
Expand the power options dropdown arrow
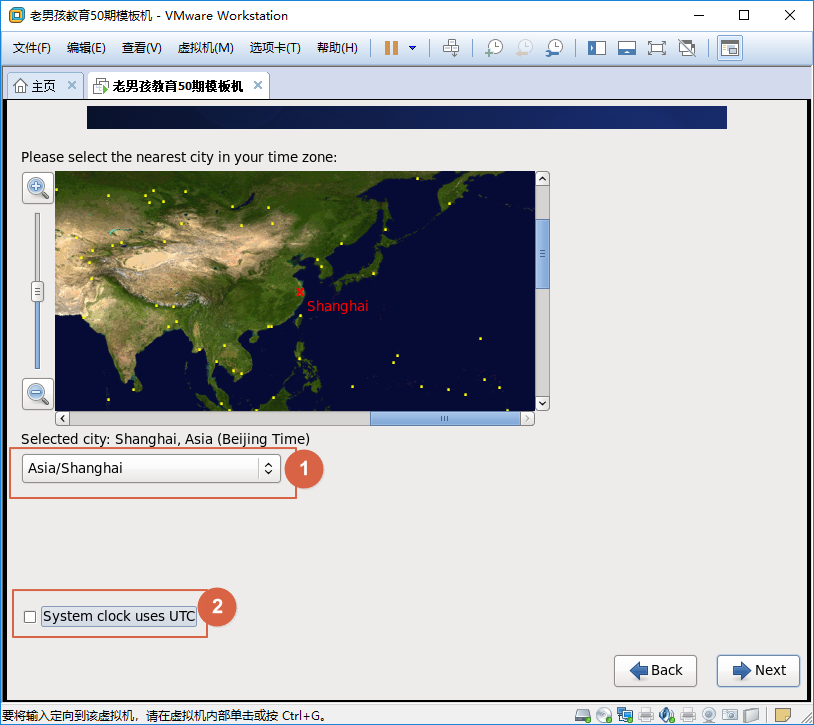412,48
